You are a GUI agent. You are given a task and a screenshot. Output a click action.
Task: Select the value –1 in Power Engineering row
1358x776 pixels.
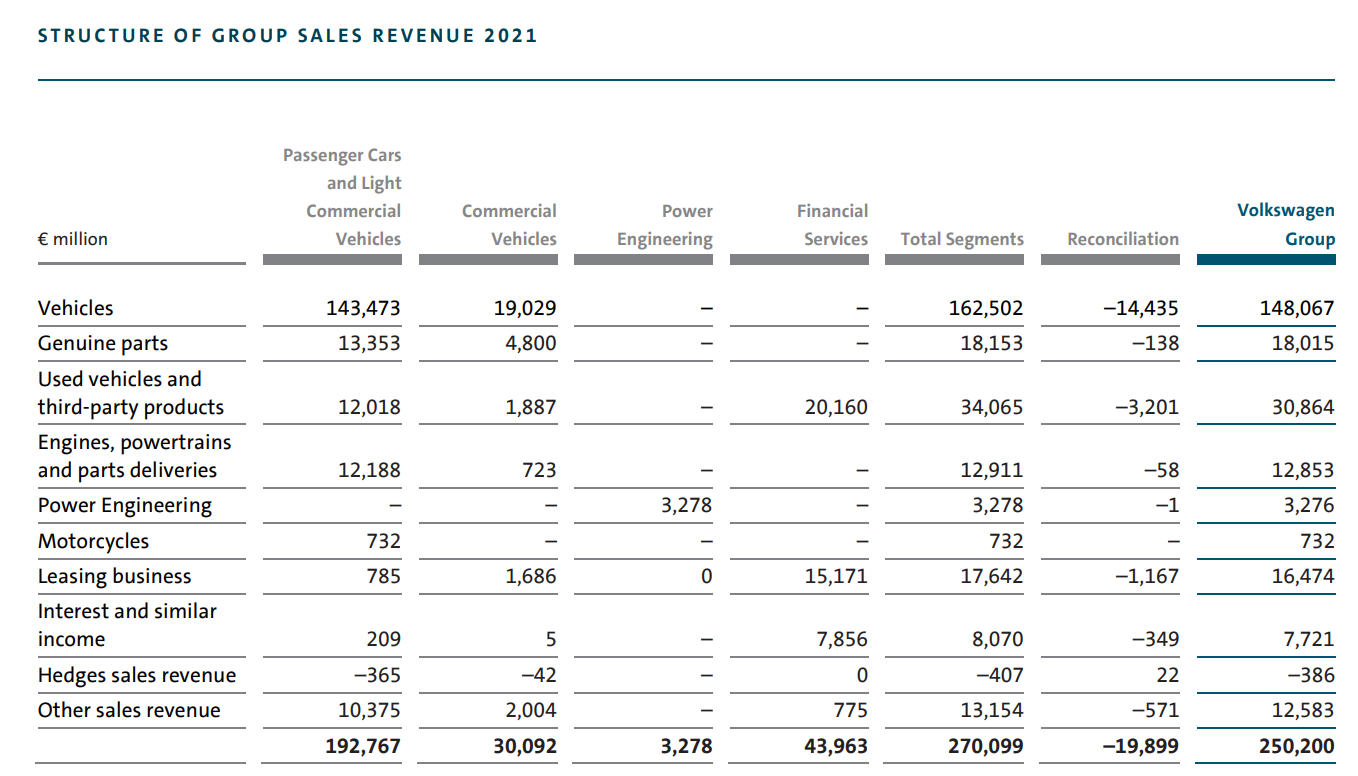click(1167, 505)
